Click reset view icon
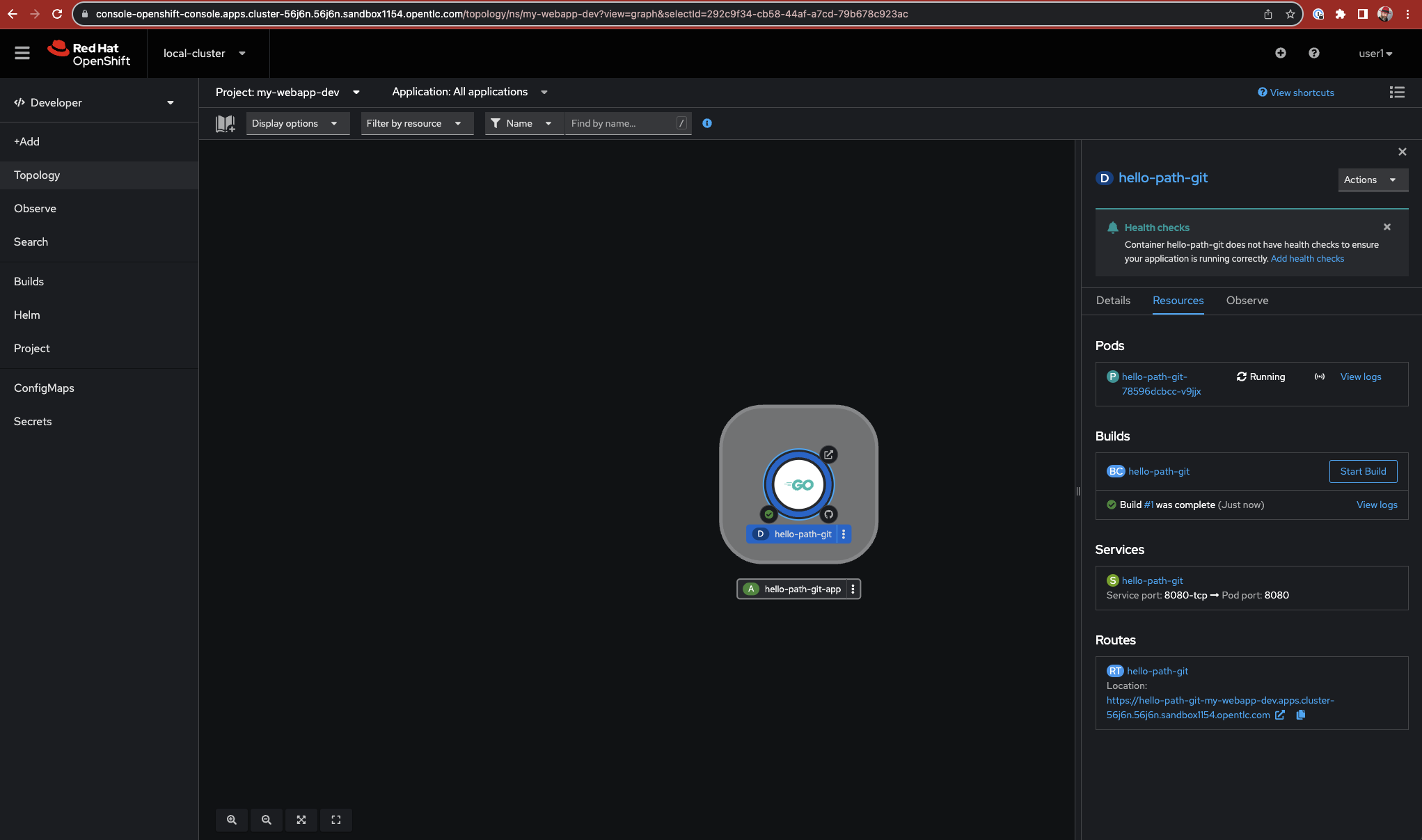 click(x=336, y=820)
